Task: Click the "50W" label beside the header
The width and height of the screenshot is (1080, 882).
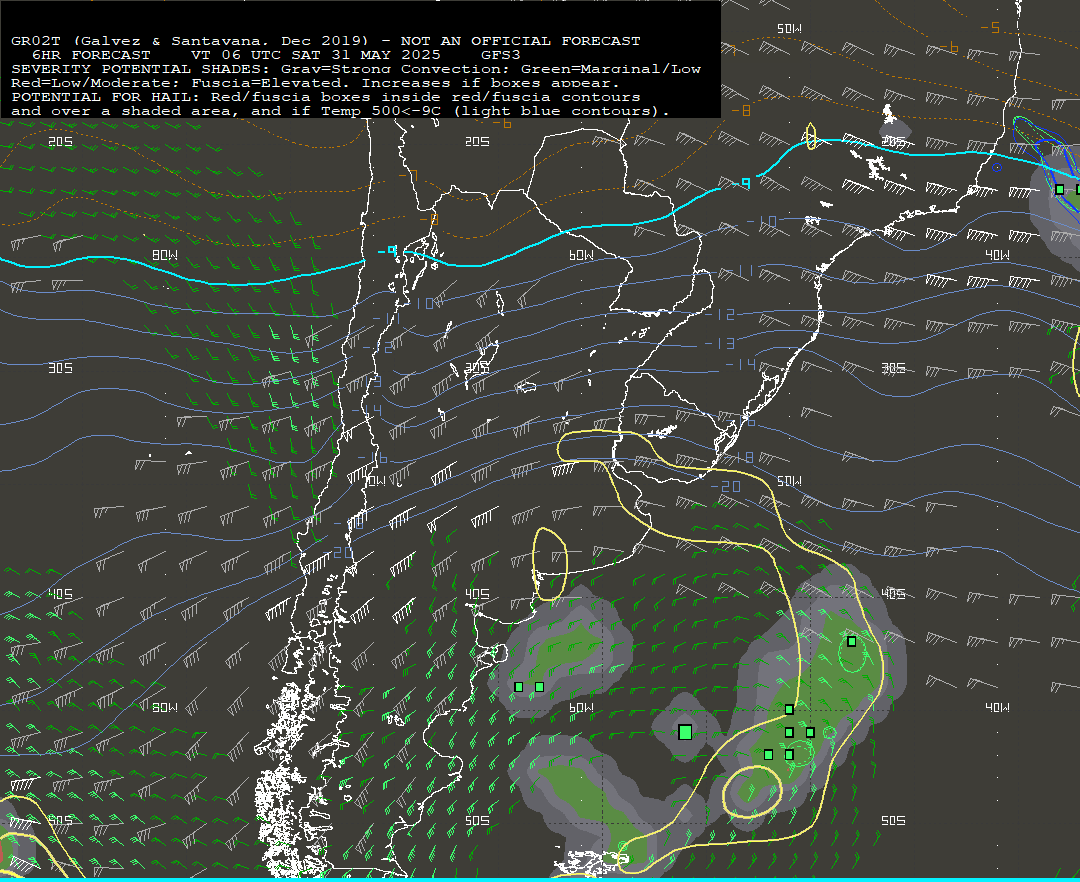Action: point(789,29)
